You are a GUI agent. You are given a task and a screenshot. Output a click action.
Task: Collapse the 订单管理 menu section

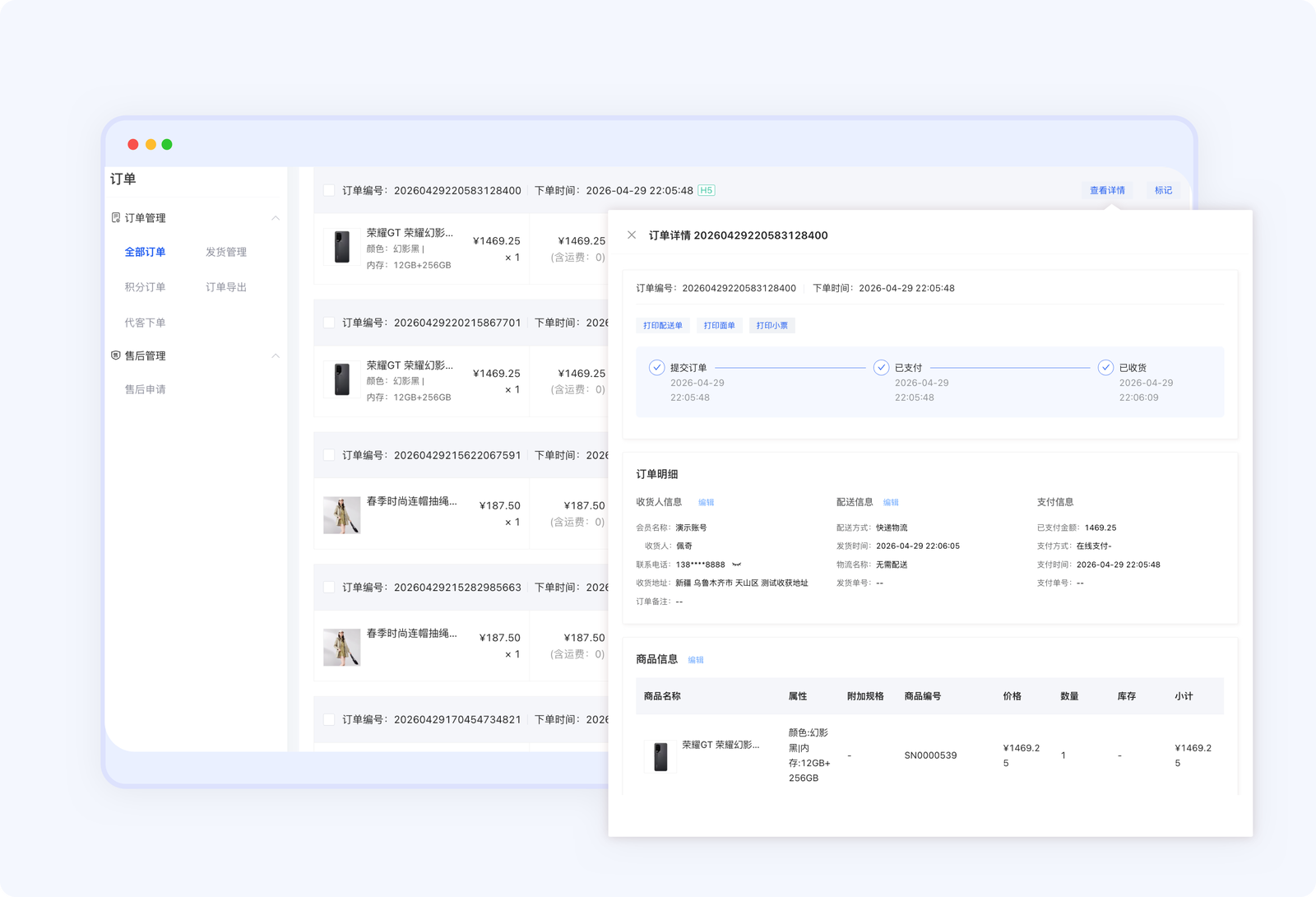[x=276, y=218]
